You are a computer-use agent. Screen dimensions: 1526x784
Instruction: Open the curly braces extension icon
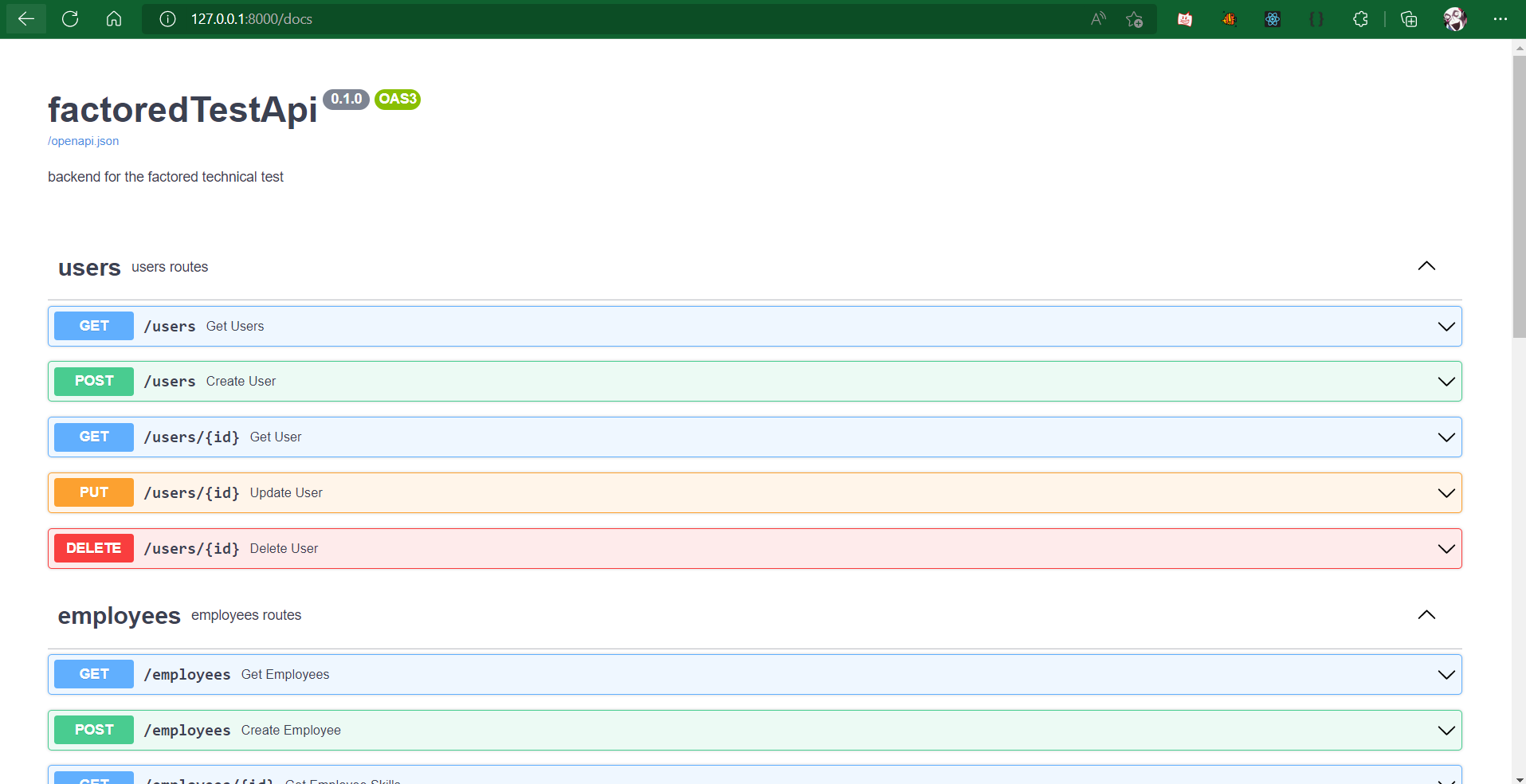tap(1316, 19)
